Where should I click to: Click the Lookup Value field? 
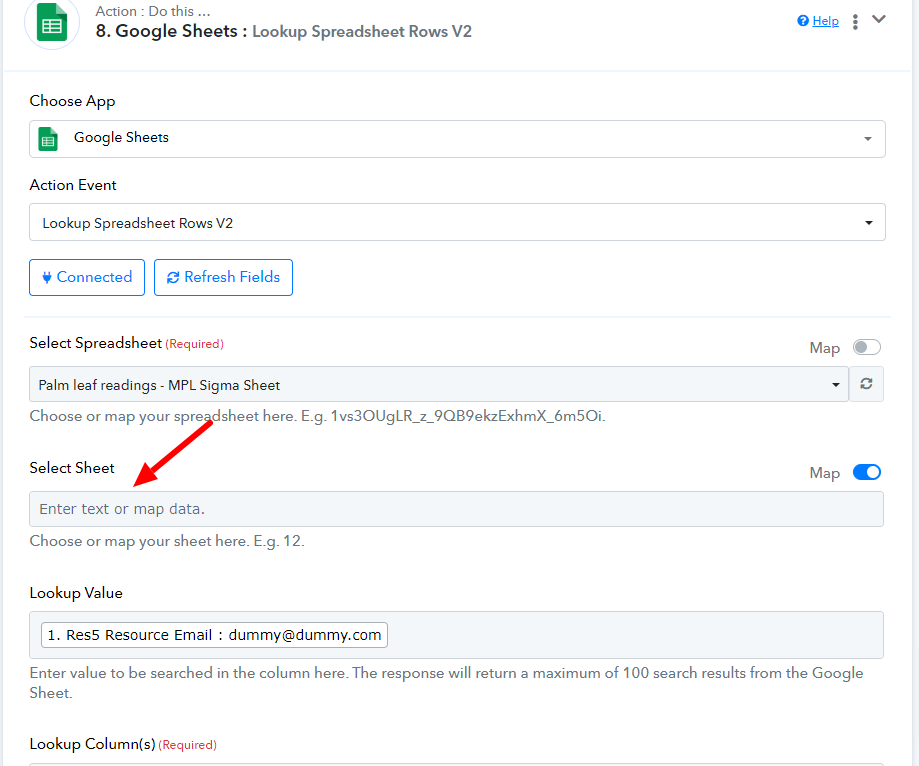(457, 635)
